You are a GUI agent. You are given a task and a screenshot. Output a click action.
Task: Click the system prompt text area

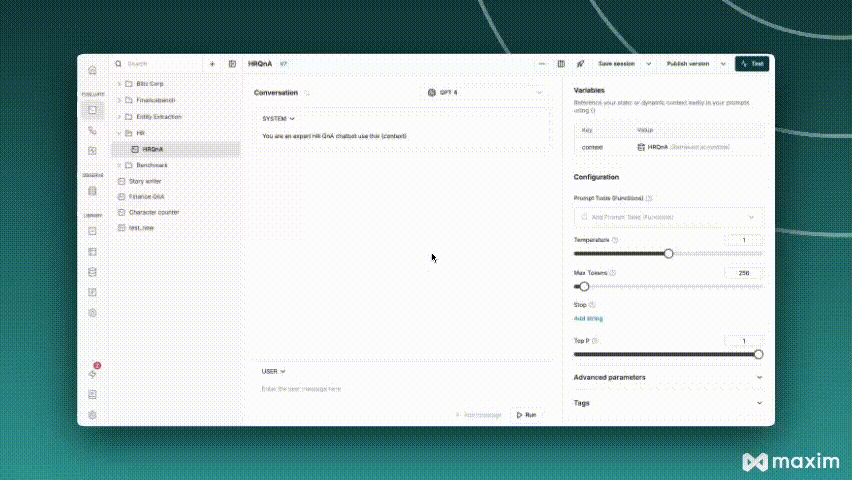403,136
